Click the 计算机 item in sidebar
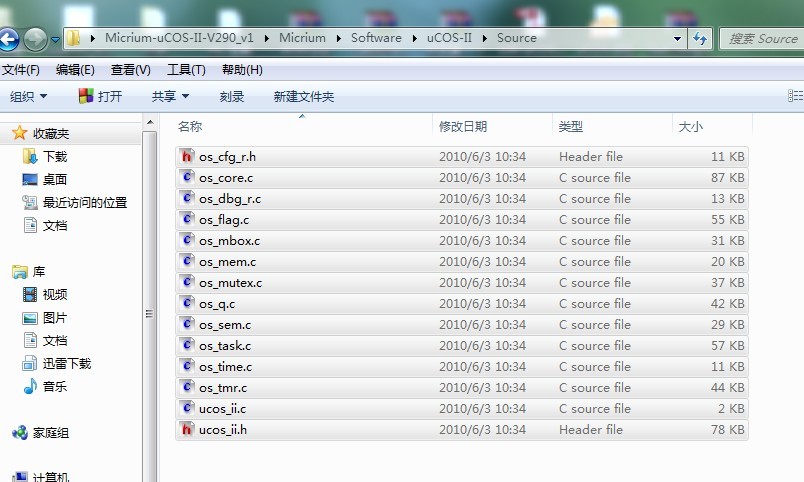This screenshot has height=482, width=804. [x=50, y=477]
